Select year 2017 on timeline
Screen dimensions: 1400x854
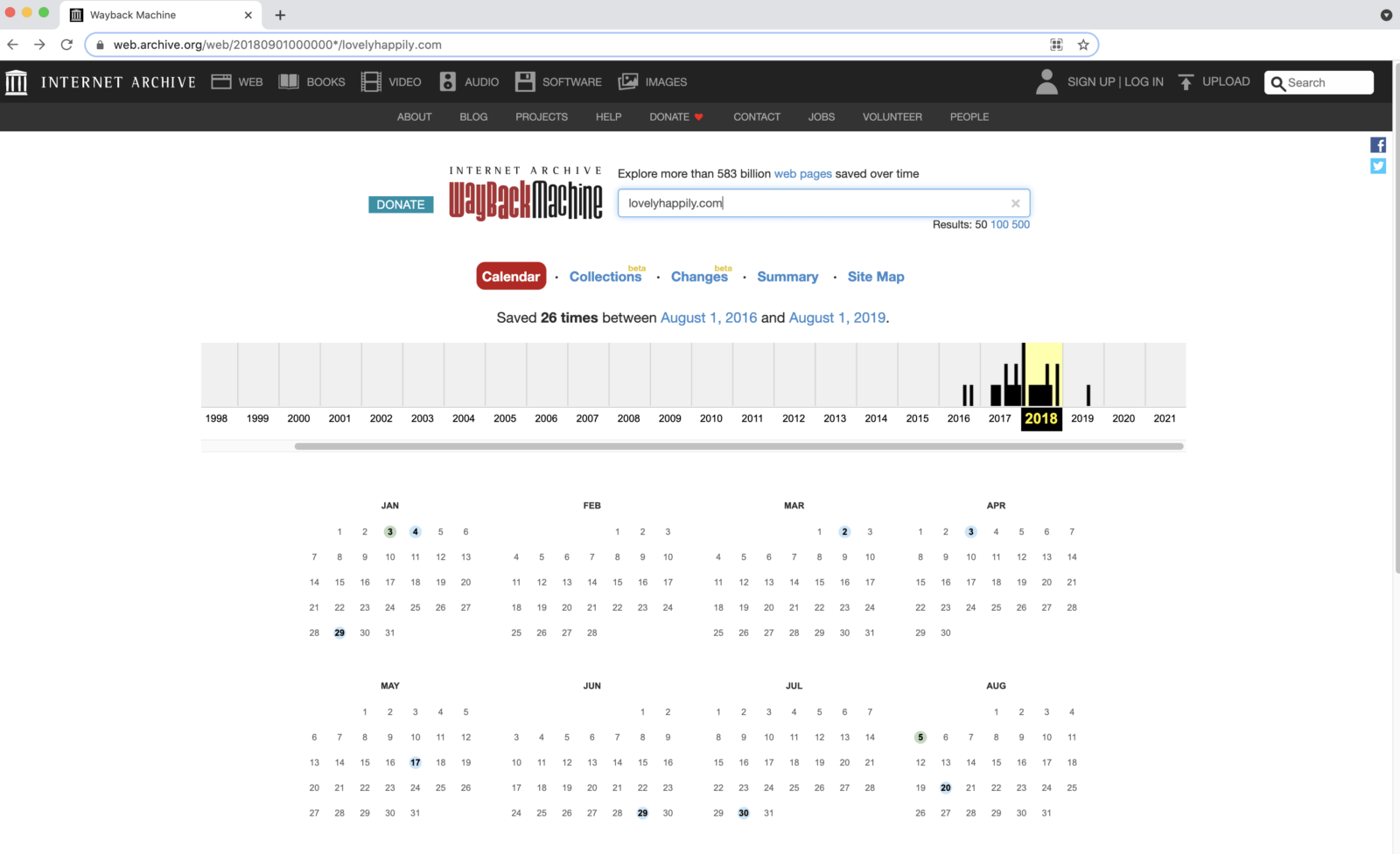(x=1000, y=419)
